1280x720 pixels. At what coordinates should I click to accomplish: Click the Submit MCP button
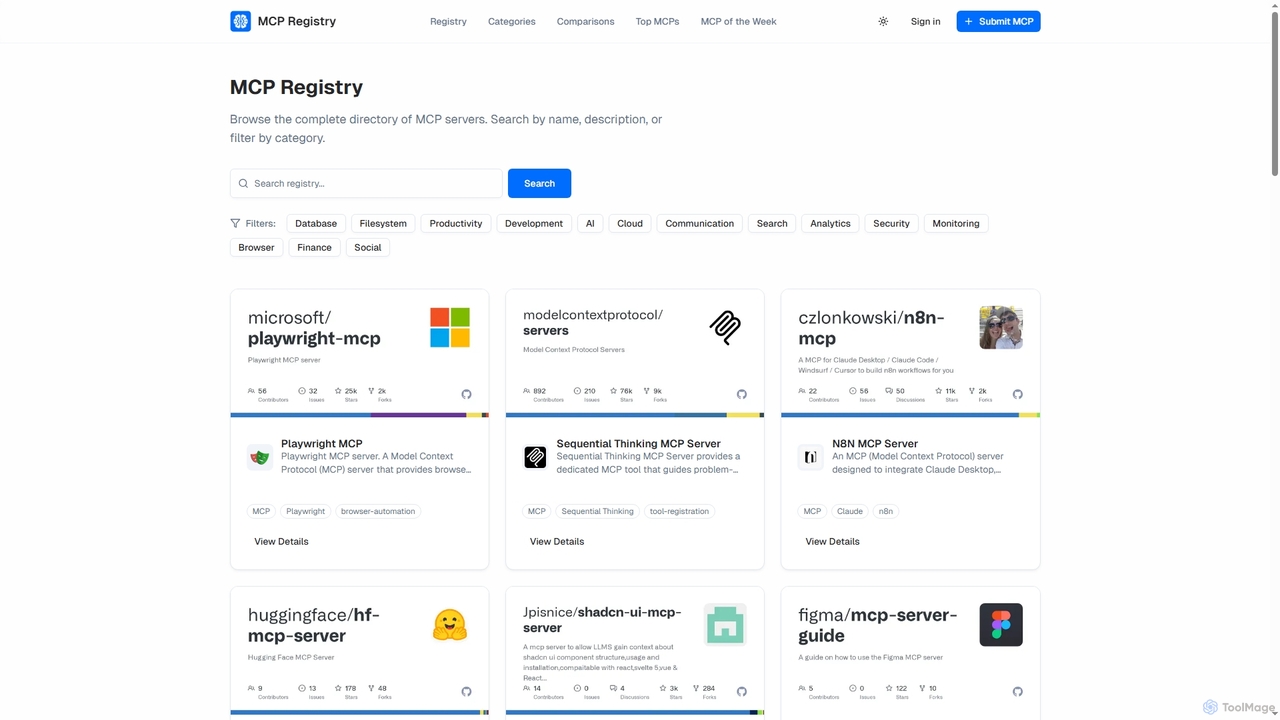pyautogui.click(x=998, y=21)
